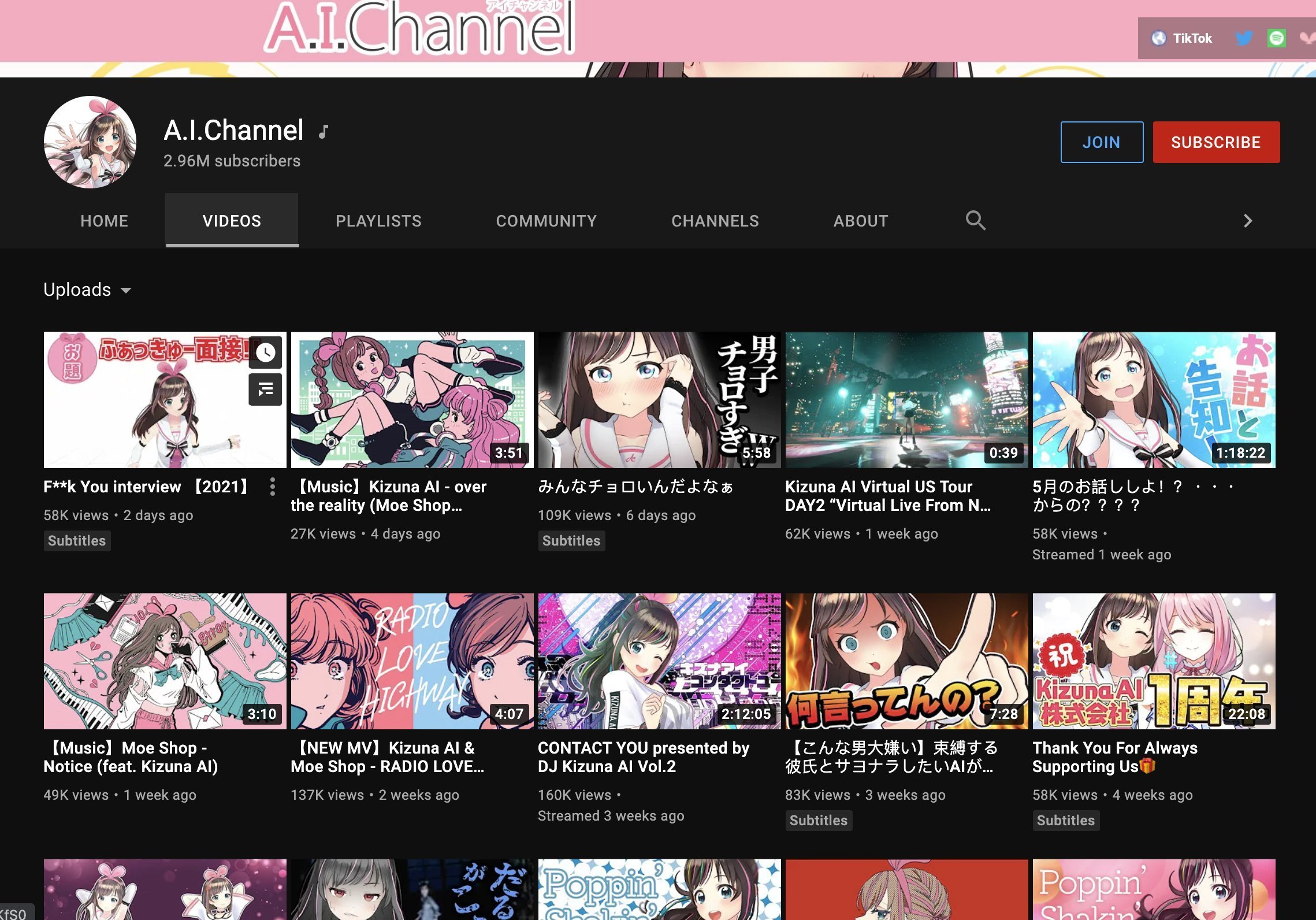
Task: View the ABOUT tab
Action: click(861, 221)
